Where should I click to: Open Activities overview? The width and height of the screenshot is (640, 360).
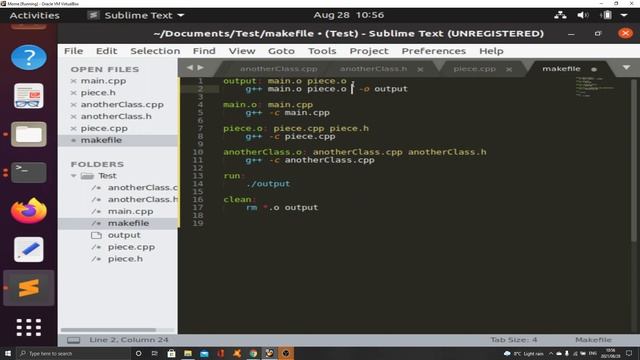tap(35, 16)
